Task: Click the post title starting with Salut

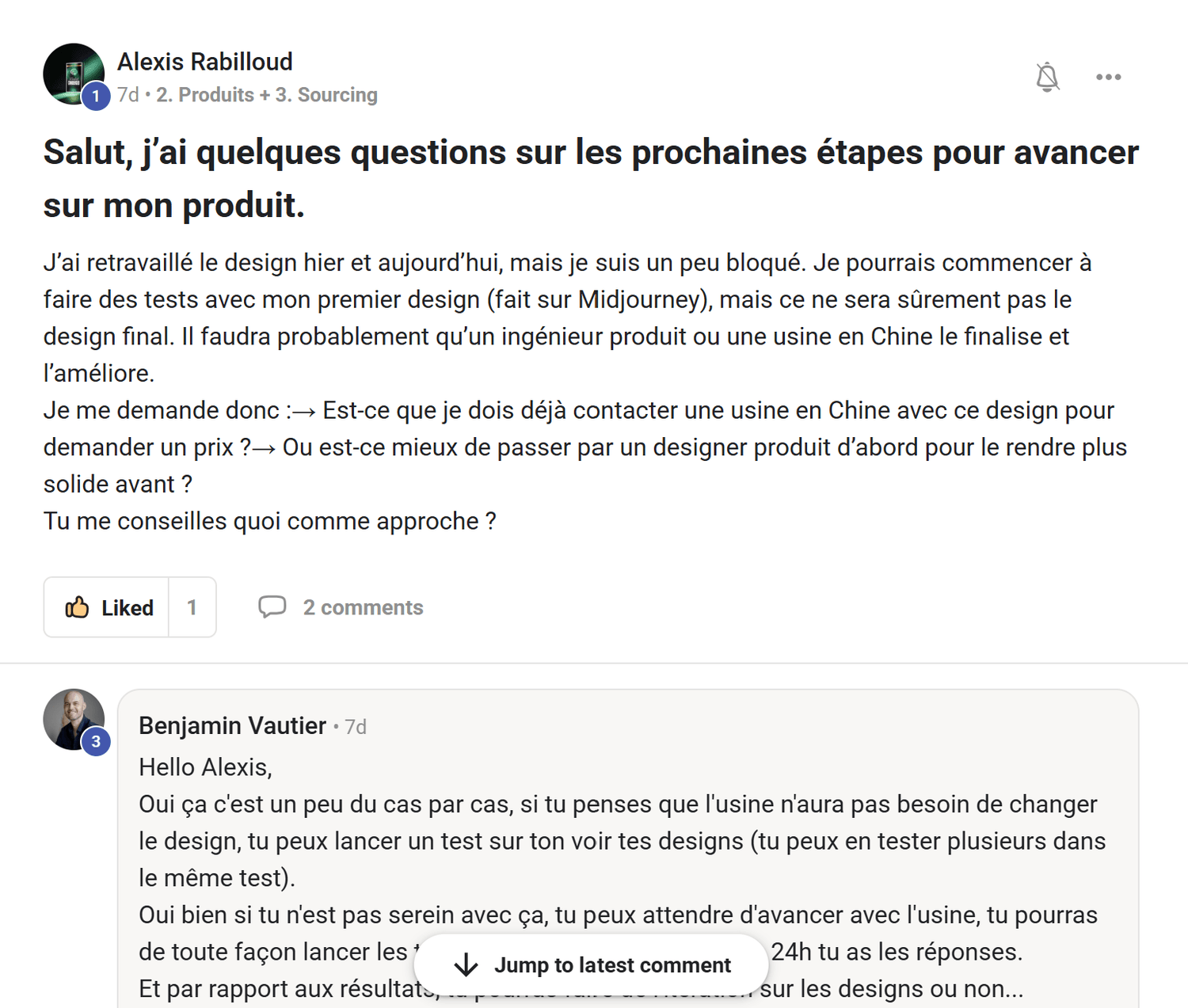Action: tap(591, 178)
